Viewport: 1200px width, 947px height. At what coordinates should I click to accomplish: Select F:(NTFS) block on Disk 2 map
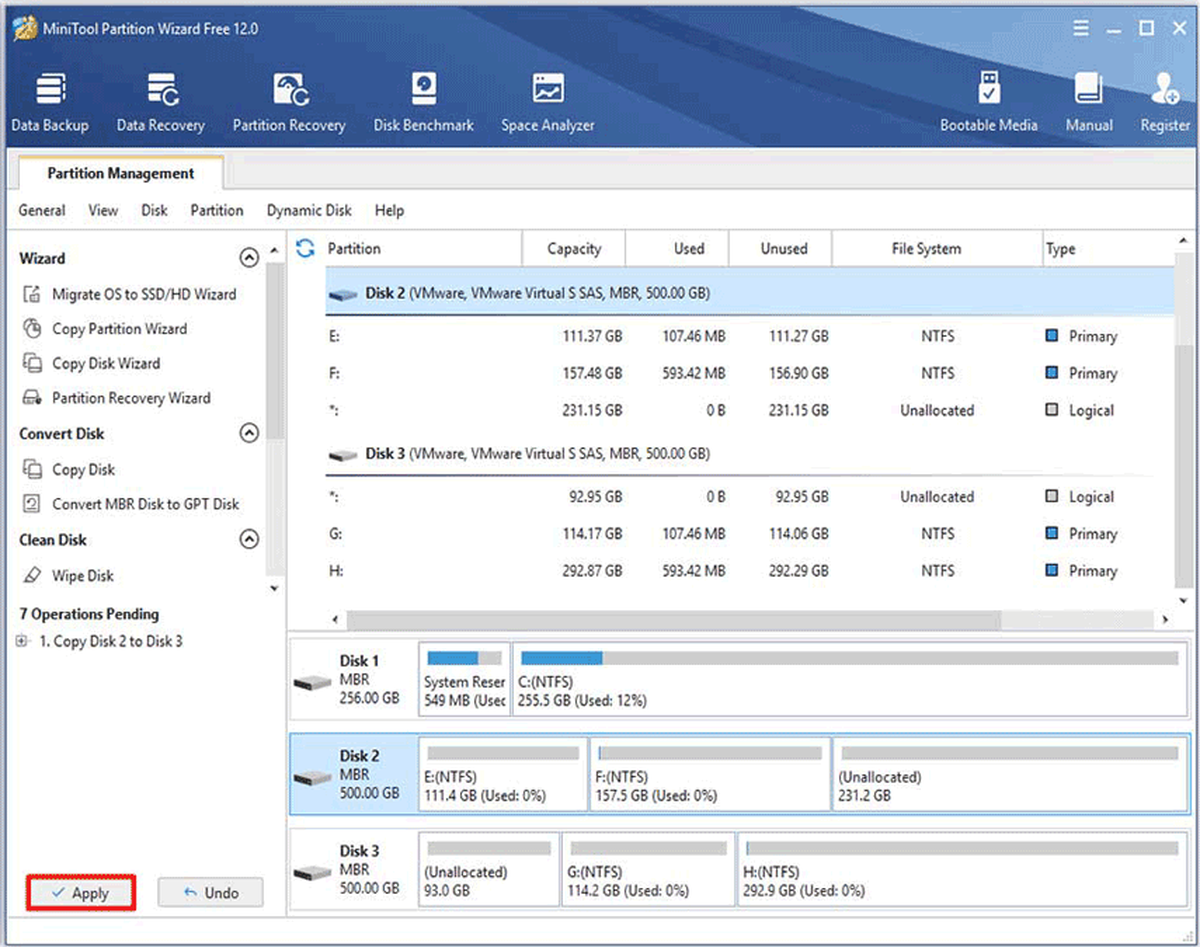(710, 775)
